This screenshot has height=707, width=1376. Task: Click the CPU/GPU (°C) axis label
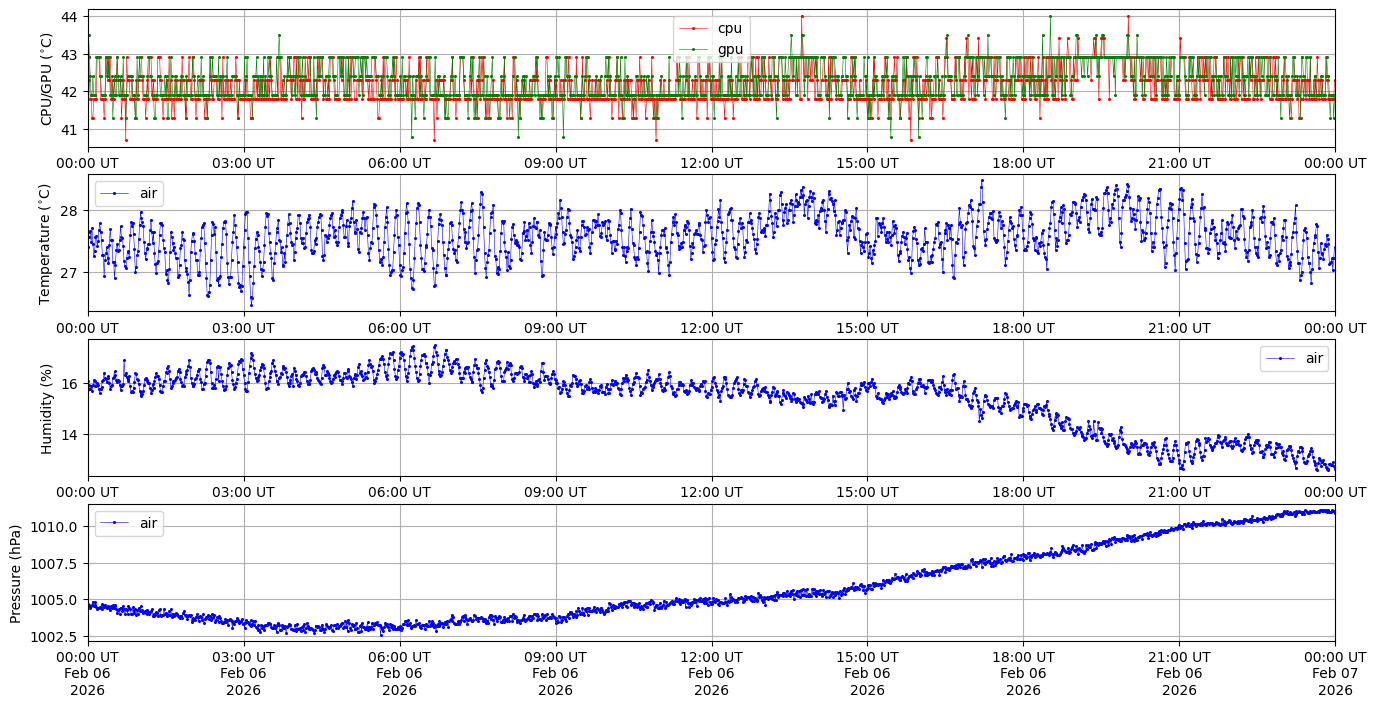46,80
